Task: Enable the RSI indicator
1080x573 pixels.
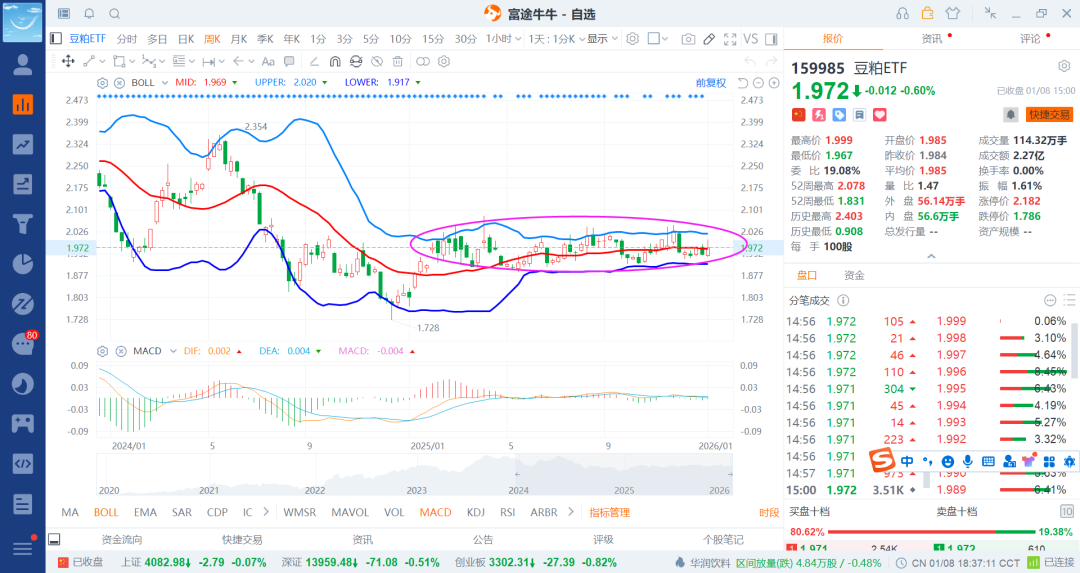Action: 508,512
